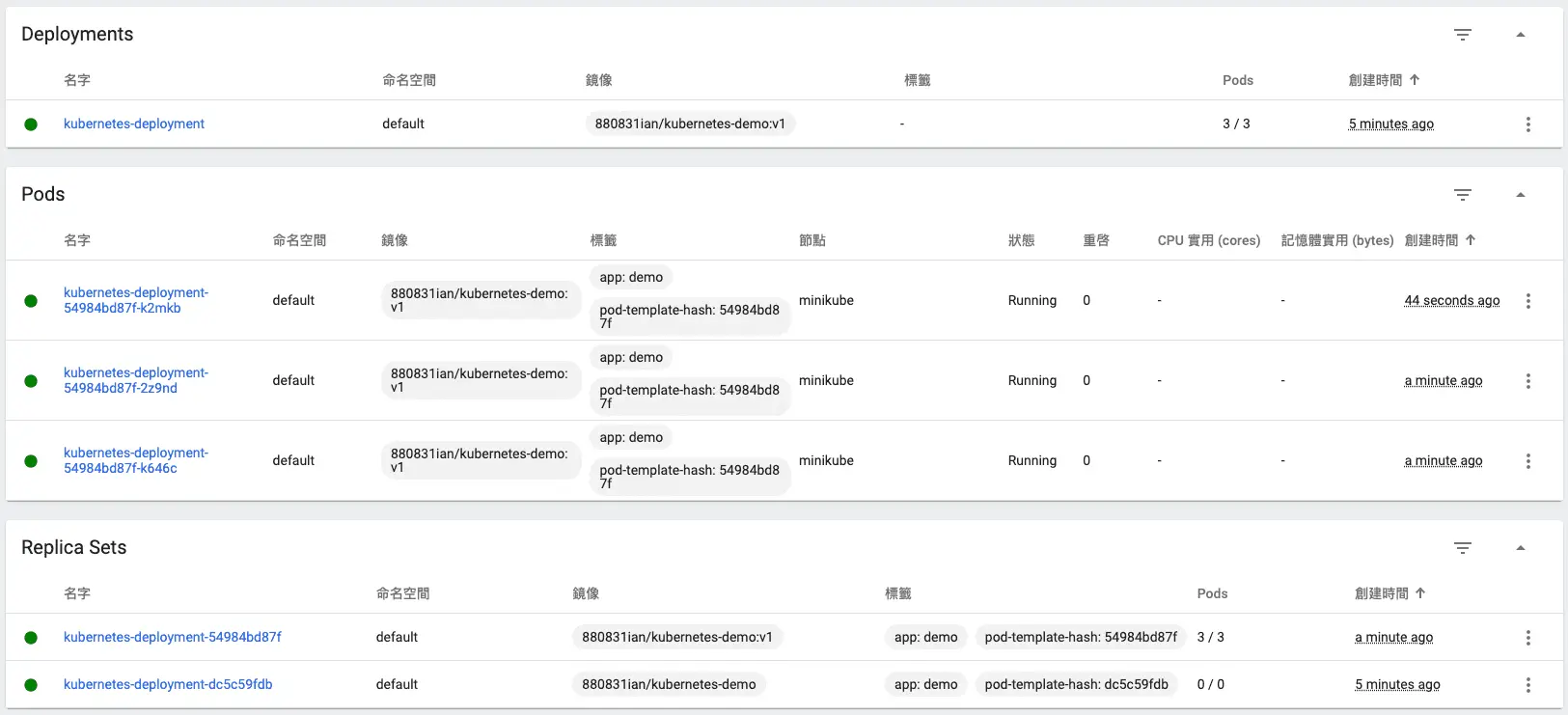Open replica set kubernetes-deployment-dc5c59fdb
Viewport: 1568px width, 715px height.
[x=168, y=684]
